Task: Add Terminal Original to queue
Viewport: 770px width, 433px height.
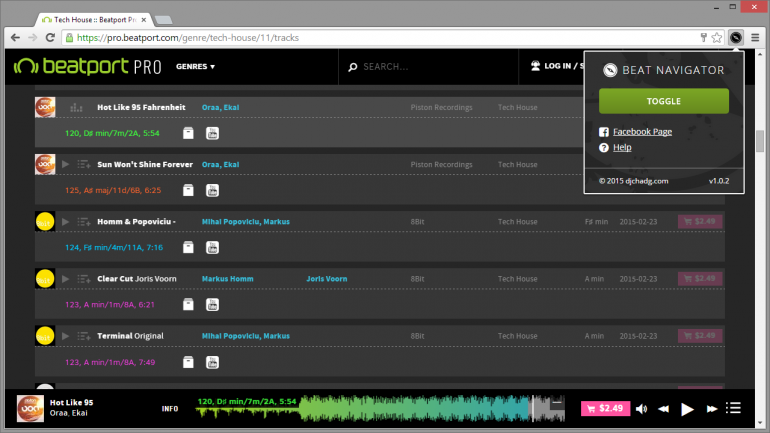Action: (83, 336)
